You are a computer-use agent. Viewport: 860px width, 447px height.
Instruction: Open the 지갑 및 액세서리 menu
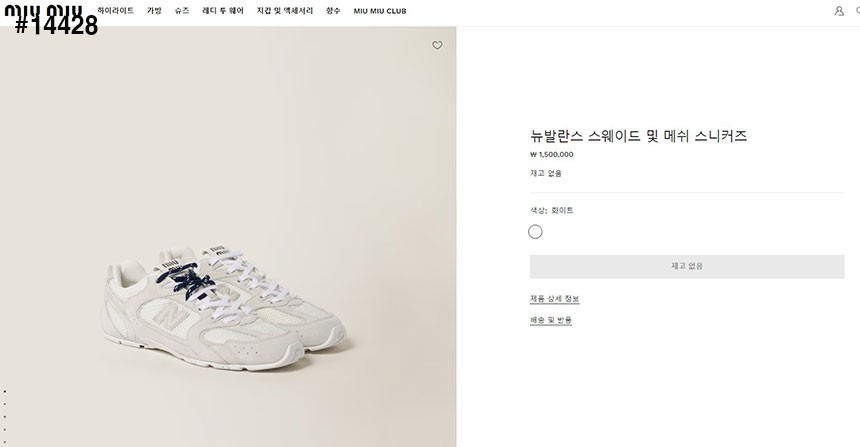pyautogui.click(x=285, y=11)
